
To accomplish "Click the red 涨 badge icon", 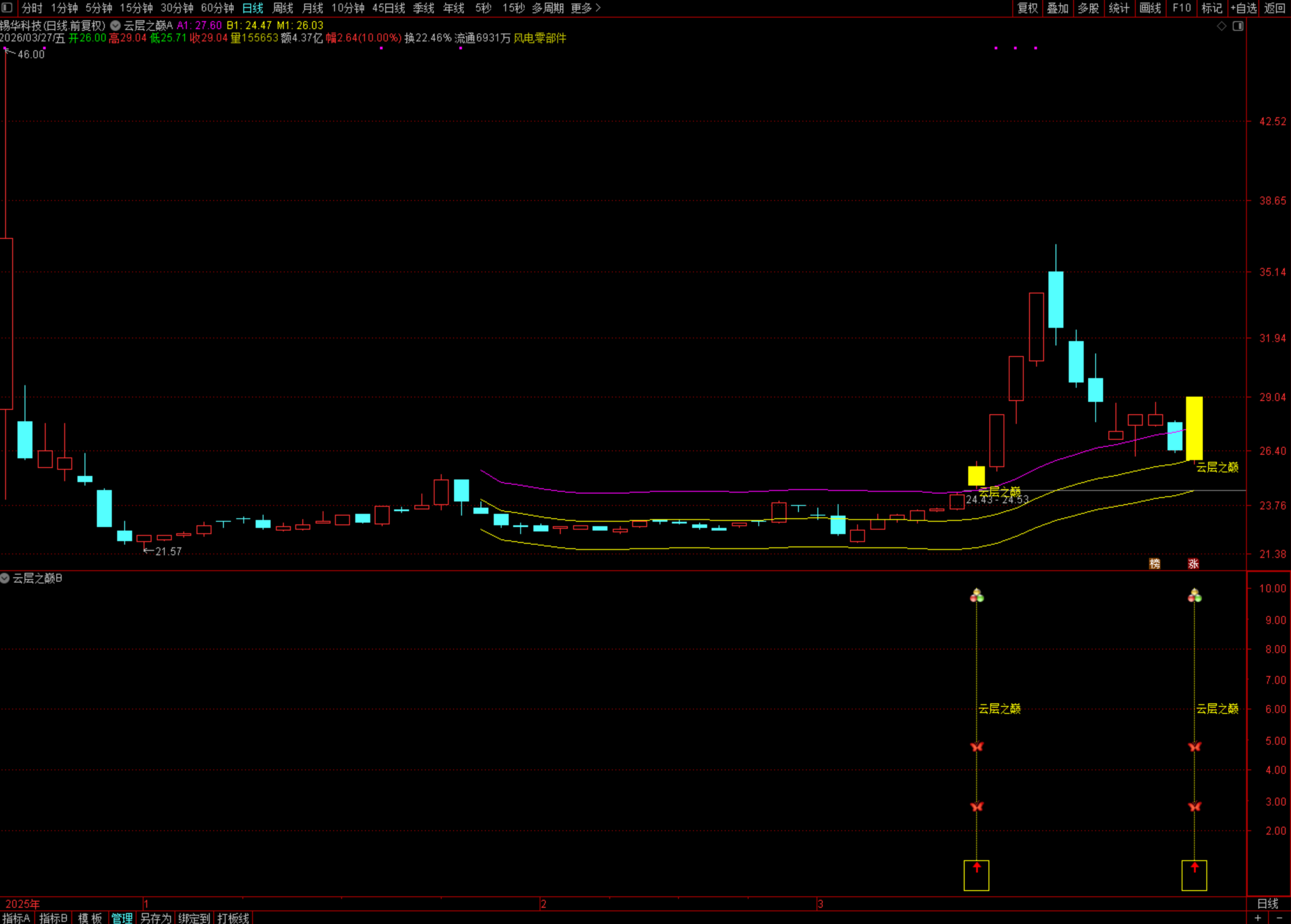I will tap(1193, 563).
